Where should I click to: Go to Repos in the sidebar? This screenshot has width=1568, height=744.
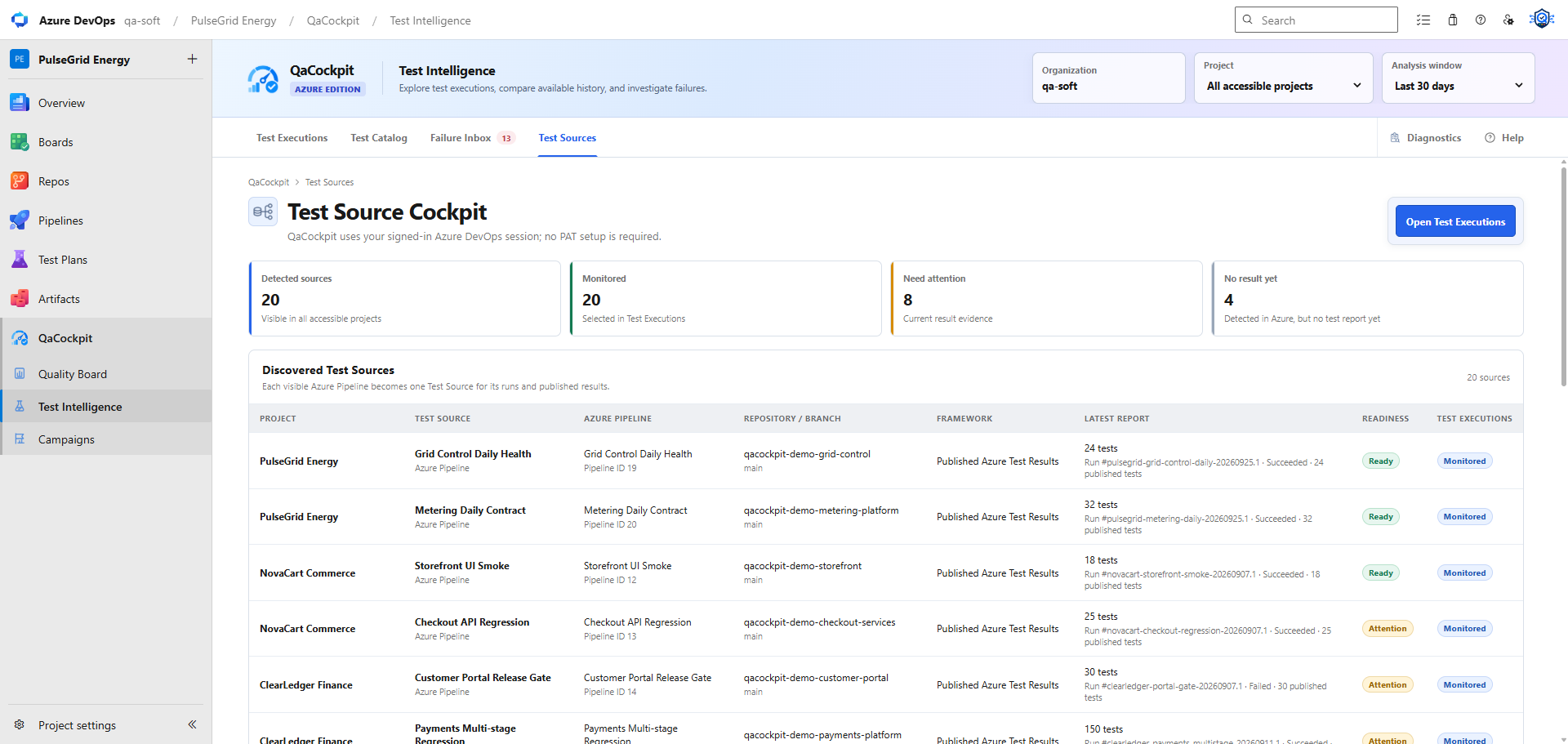pyautogui.click(x=54, y=181)
